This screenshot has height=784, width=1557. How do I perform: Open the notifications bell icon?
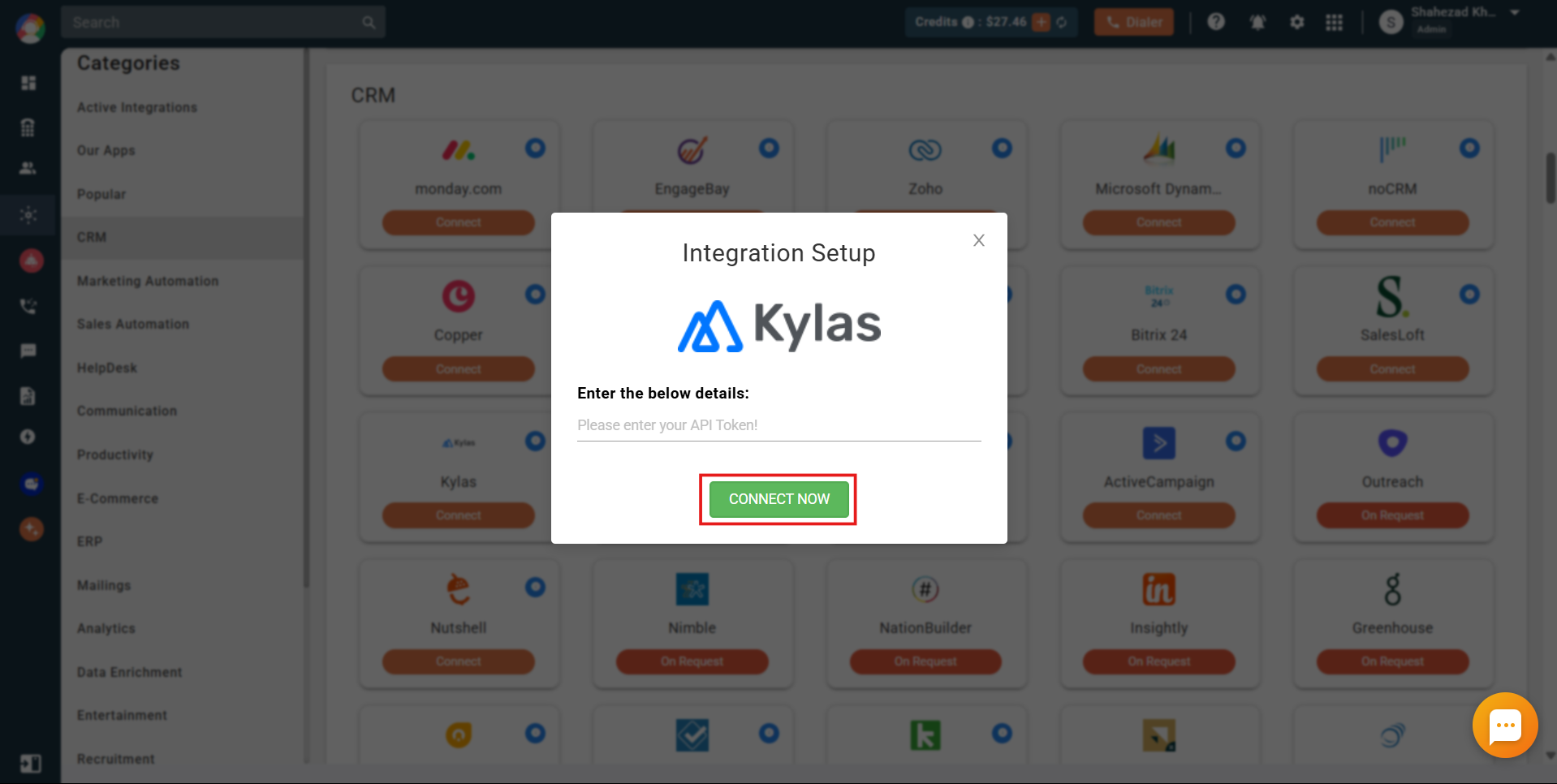1257,22
